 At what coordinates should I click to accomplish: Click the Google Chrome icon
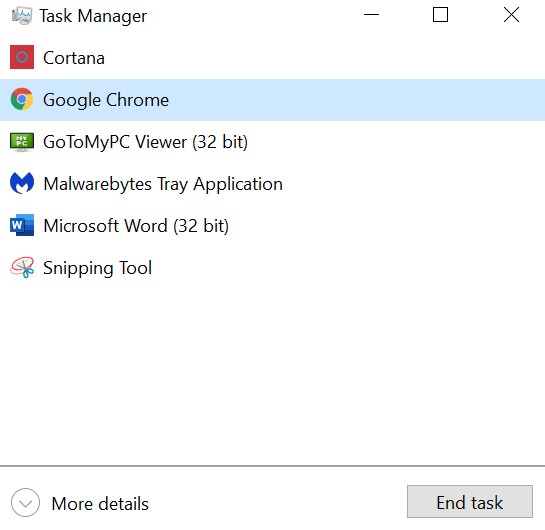[x=22, y=99]
